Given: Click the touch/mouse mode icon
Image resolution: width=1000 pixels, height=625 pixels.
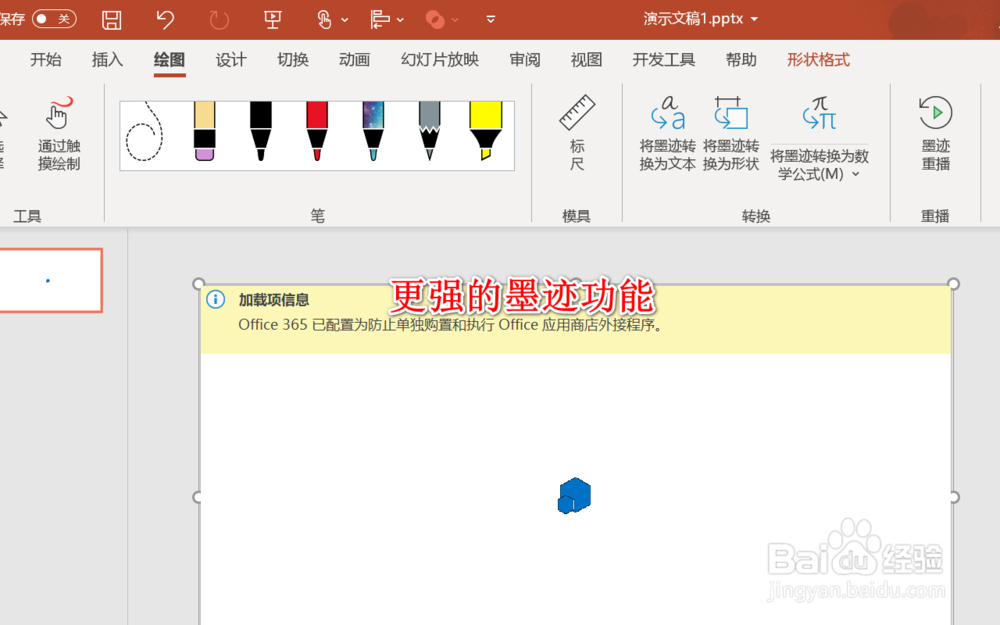Looking at the screenshot, I should 325,20.
